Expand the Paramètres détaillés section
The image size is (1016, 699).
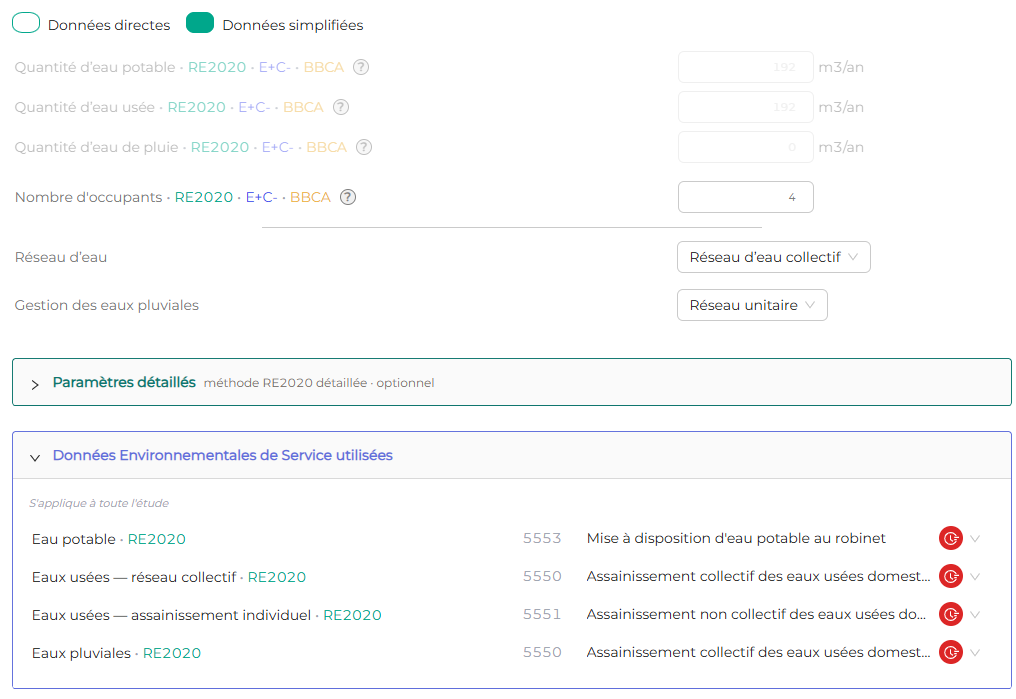coord(512,382)
